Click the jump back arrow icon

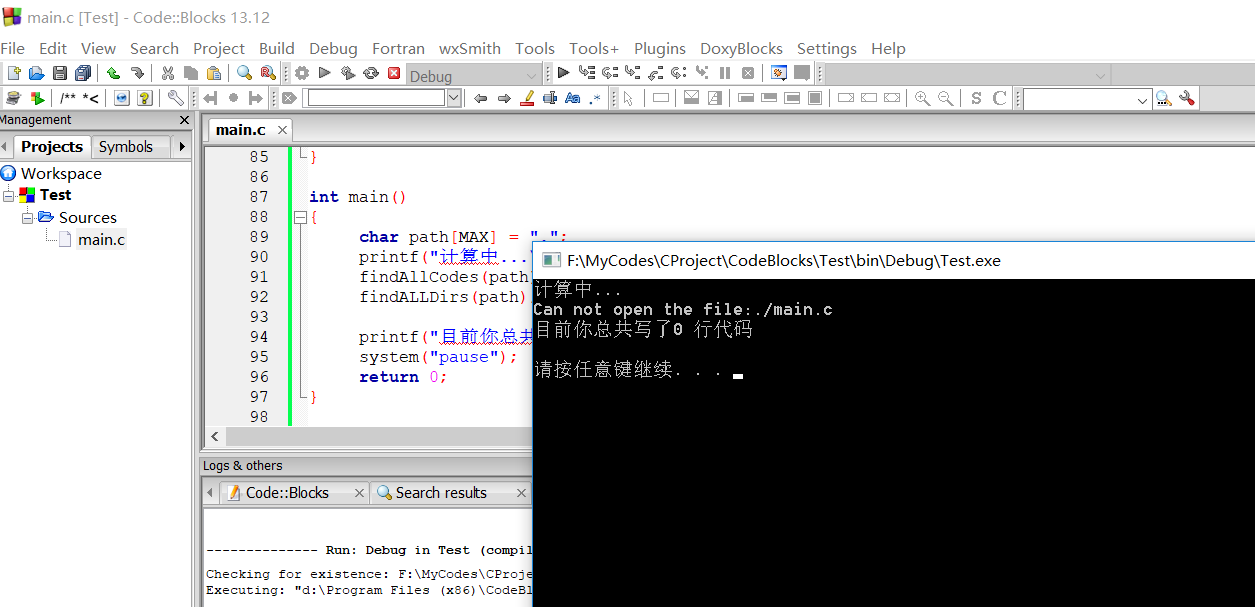[481, 98]
